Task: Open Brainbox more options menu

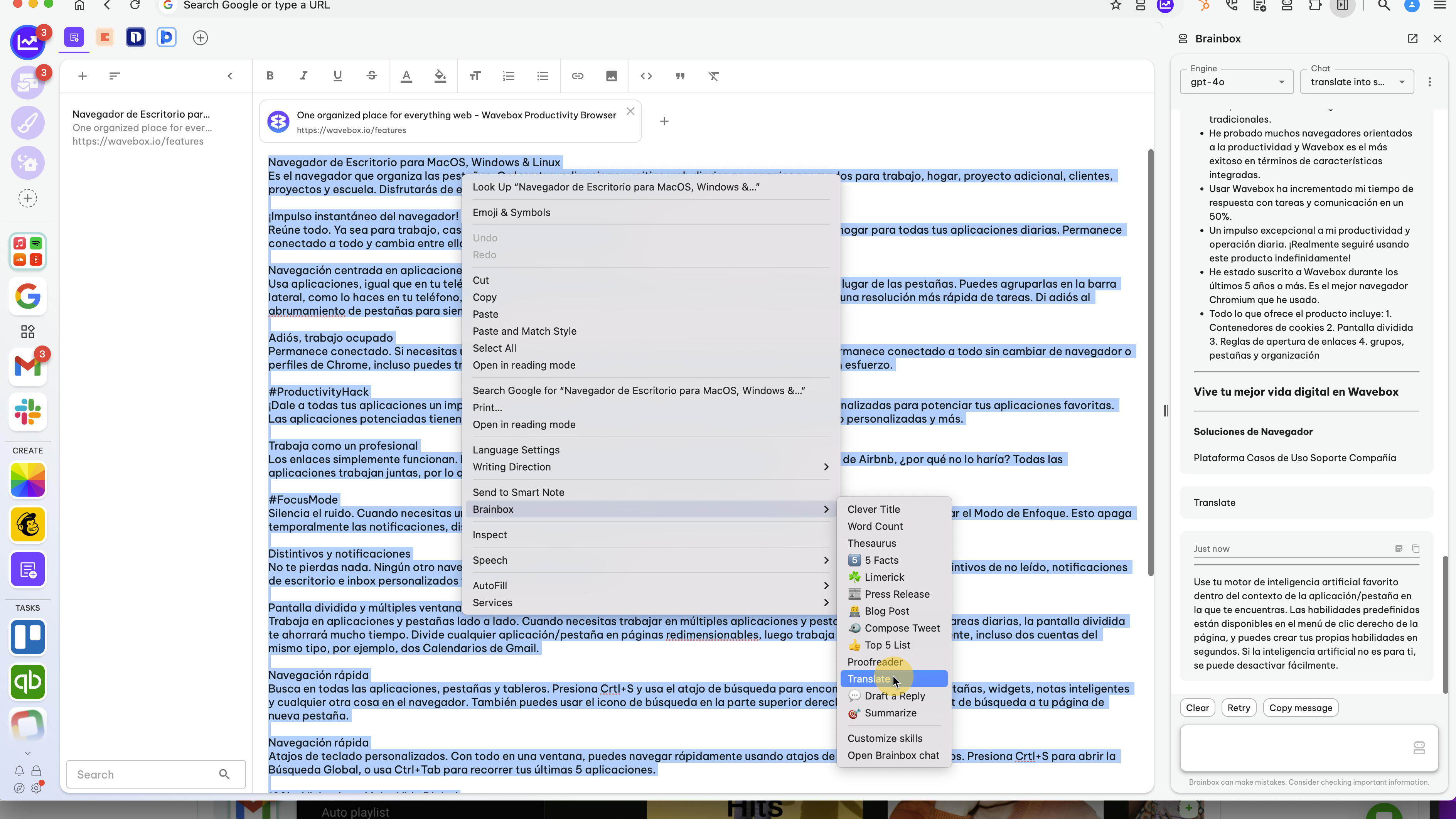Action: pos(1429,82)
